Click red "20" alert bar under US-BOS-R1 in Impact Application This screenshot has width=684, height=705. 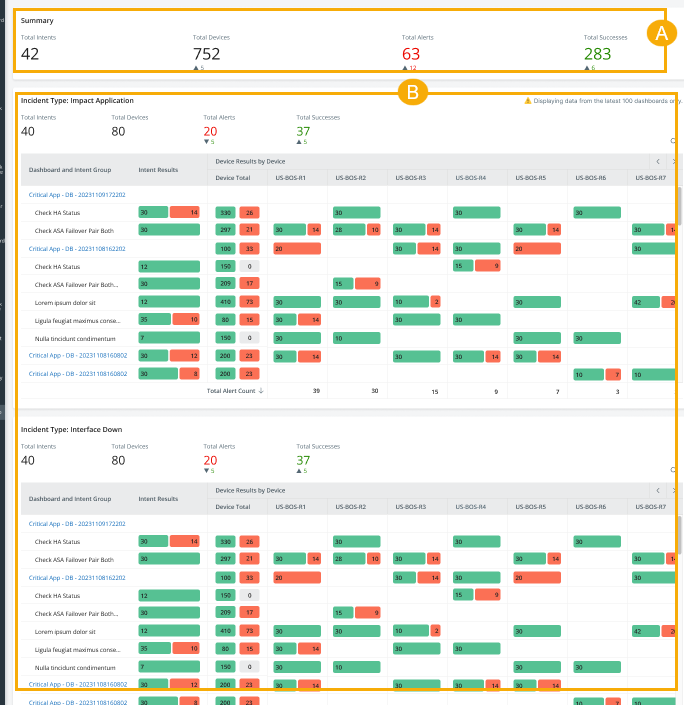tap(297, 248)
